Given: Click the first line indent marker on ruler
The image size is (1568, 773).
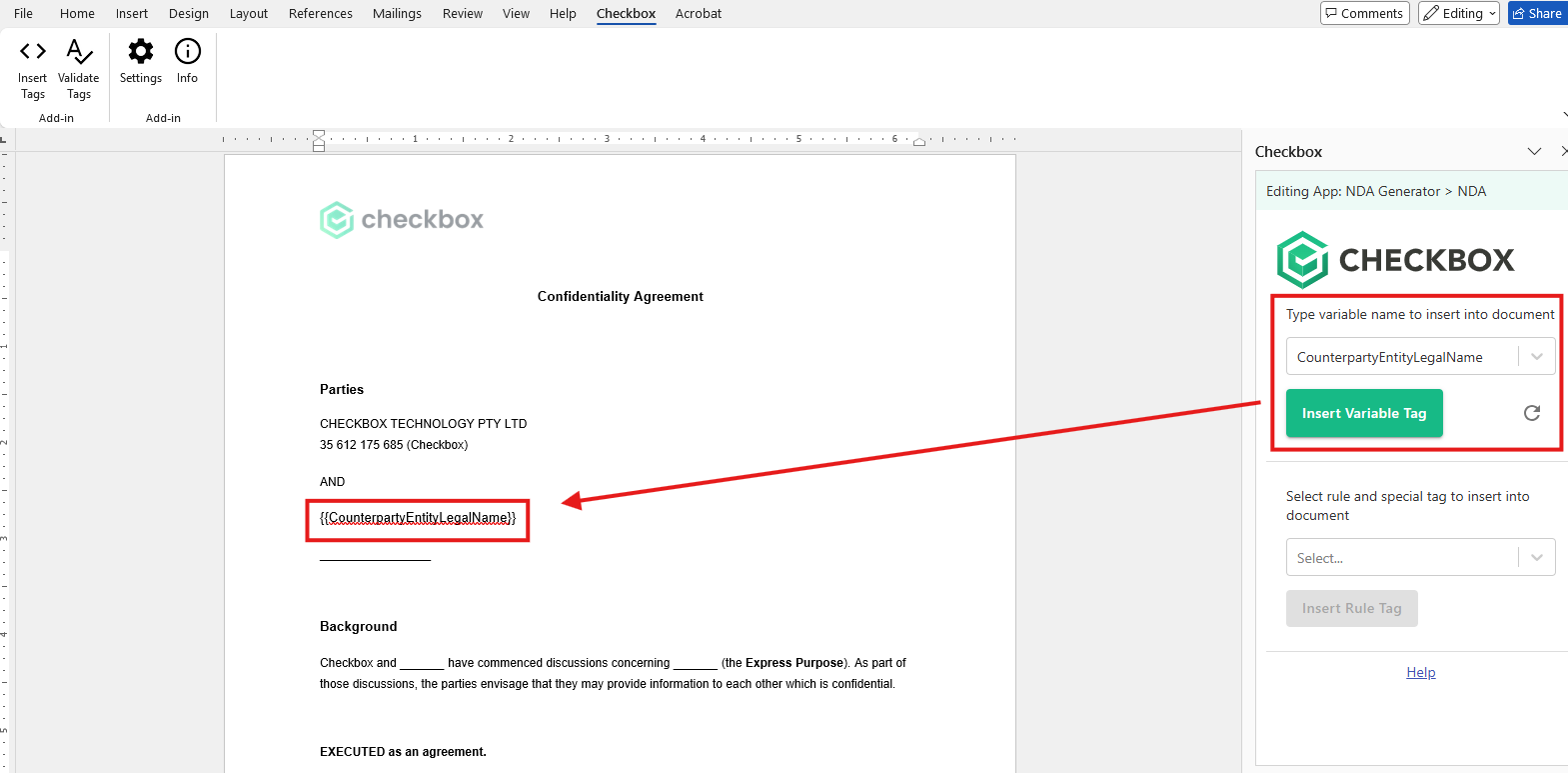Looking at the screenshot, I should pyautogui.click(x=319, y=134).
